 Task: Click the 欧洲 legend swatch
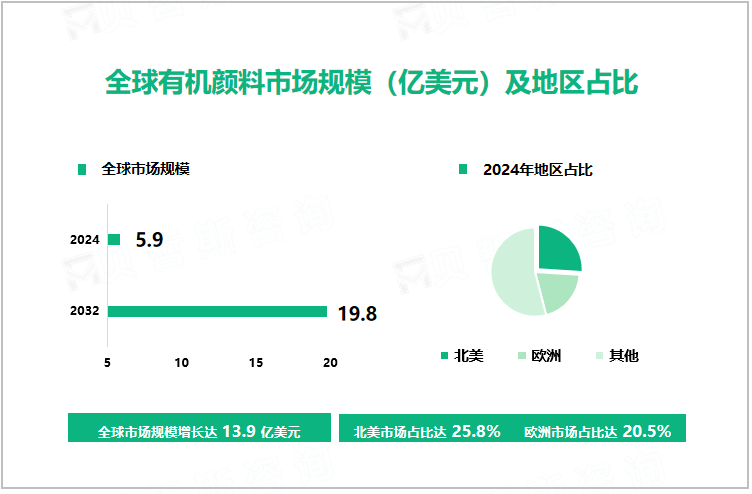click(522, 355)
